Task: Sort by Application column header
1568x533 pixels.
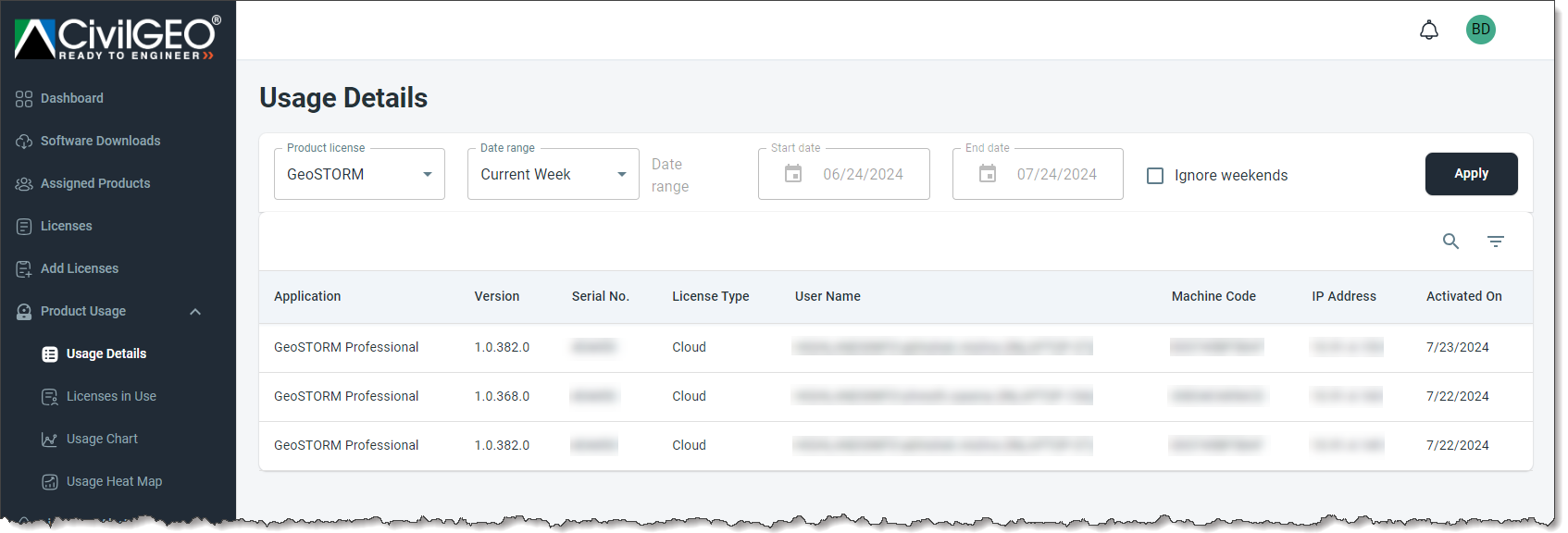Action: tap(307, 296)
